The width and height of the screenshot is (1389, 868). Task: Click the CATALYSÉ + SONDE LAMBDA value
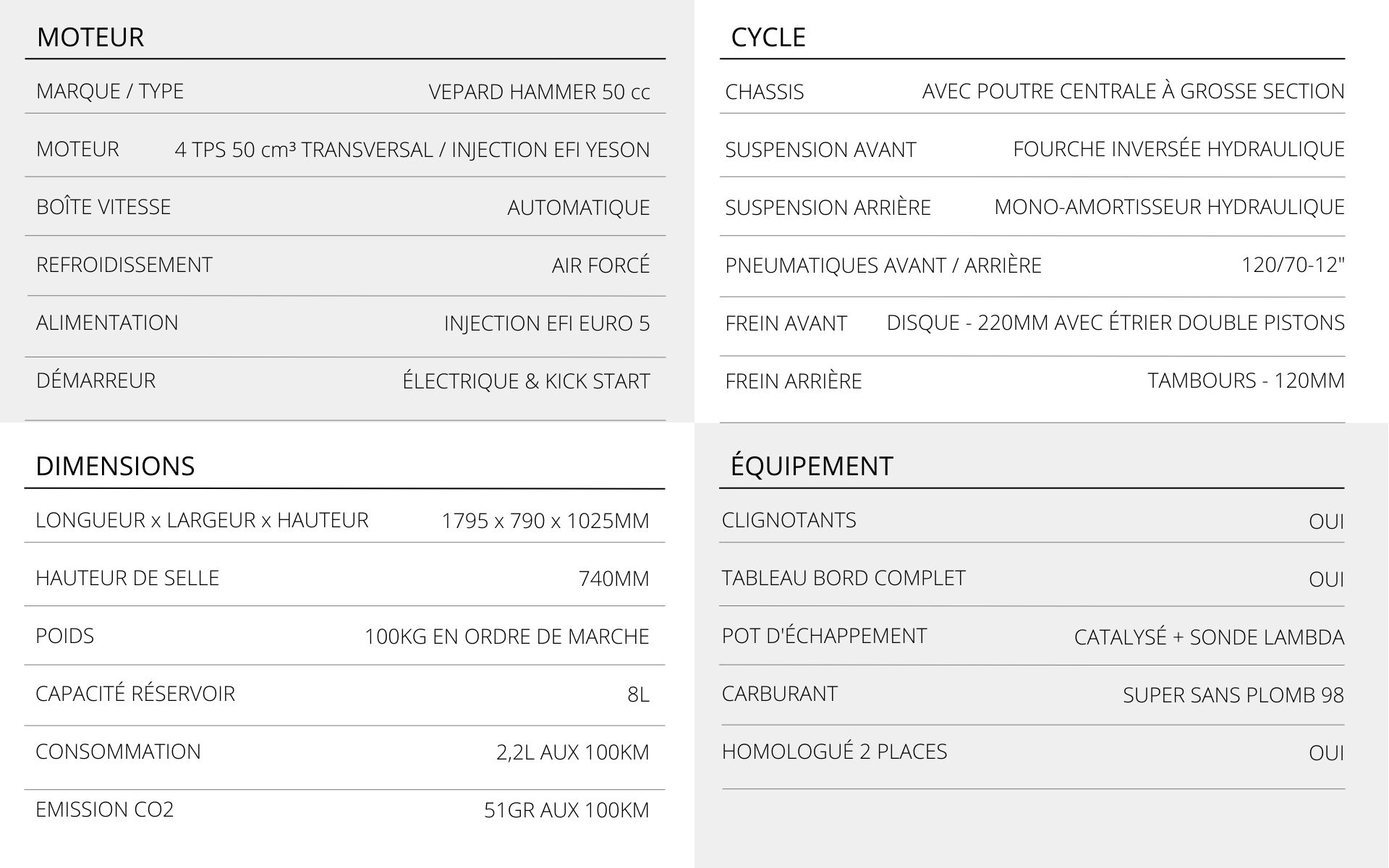[x=1209, y=637]
